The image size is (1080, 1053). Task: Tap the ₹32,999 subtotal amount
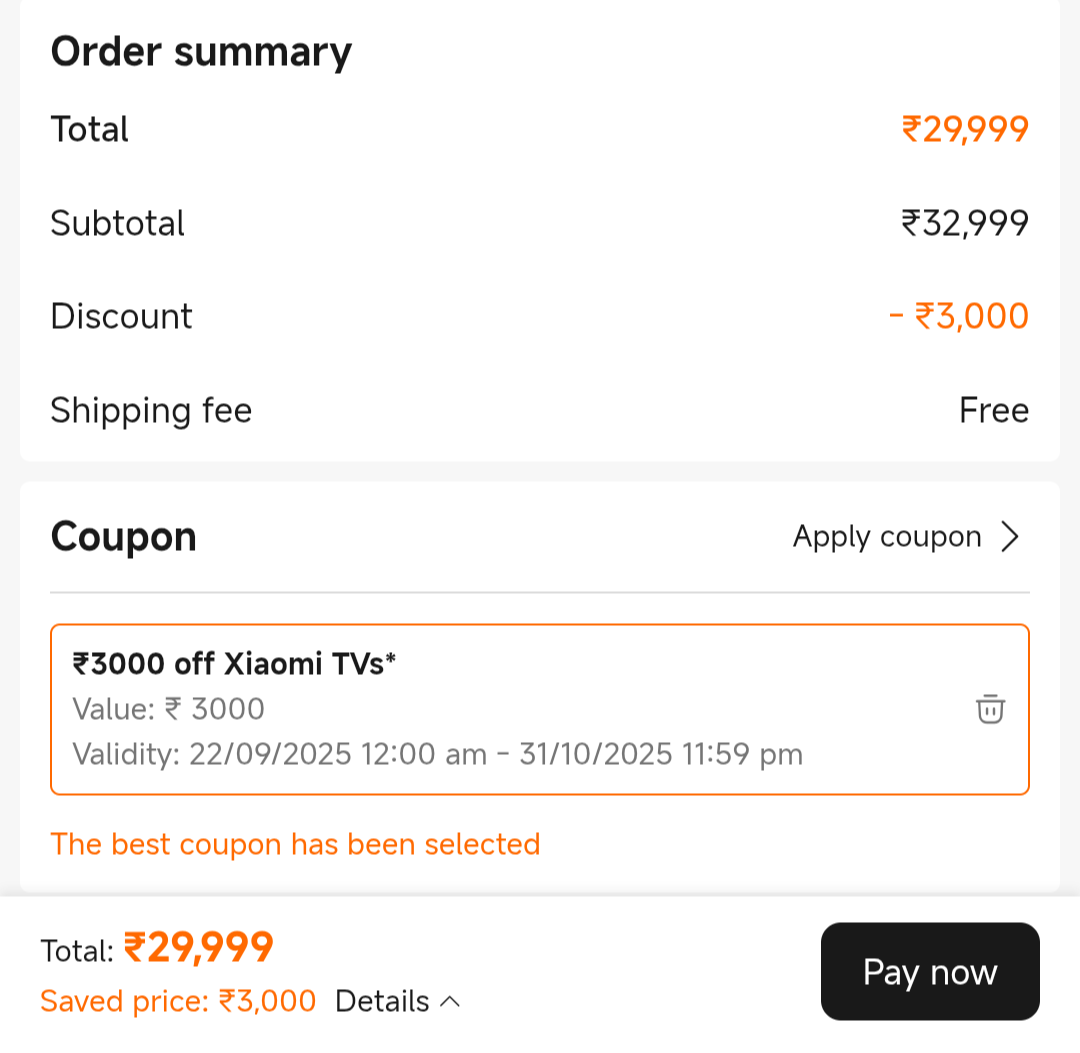(965, 223)
